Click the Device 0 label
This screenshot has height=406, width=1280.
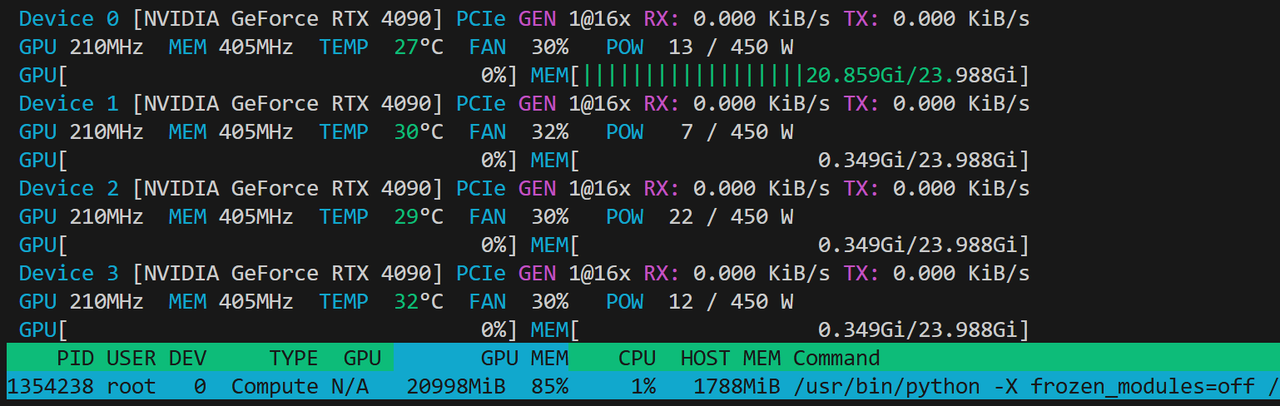click(x=69, y=19)
